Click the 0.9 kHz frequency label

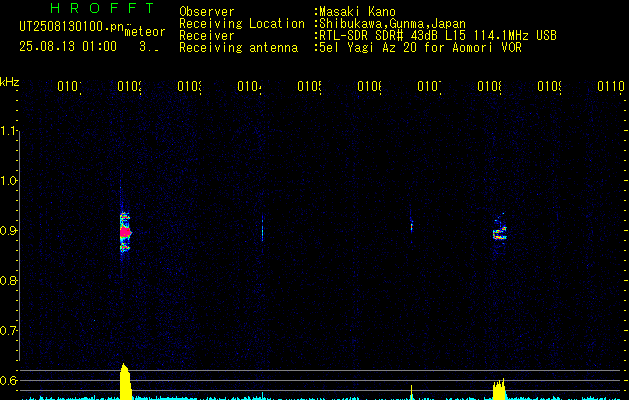[9, 231]
